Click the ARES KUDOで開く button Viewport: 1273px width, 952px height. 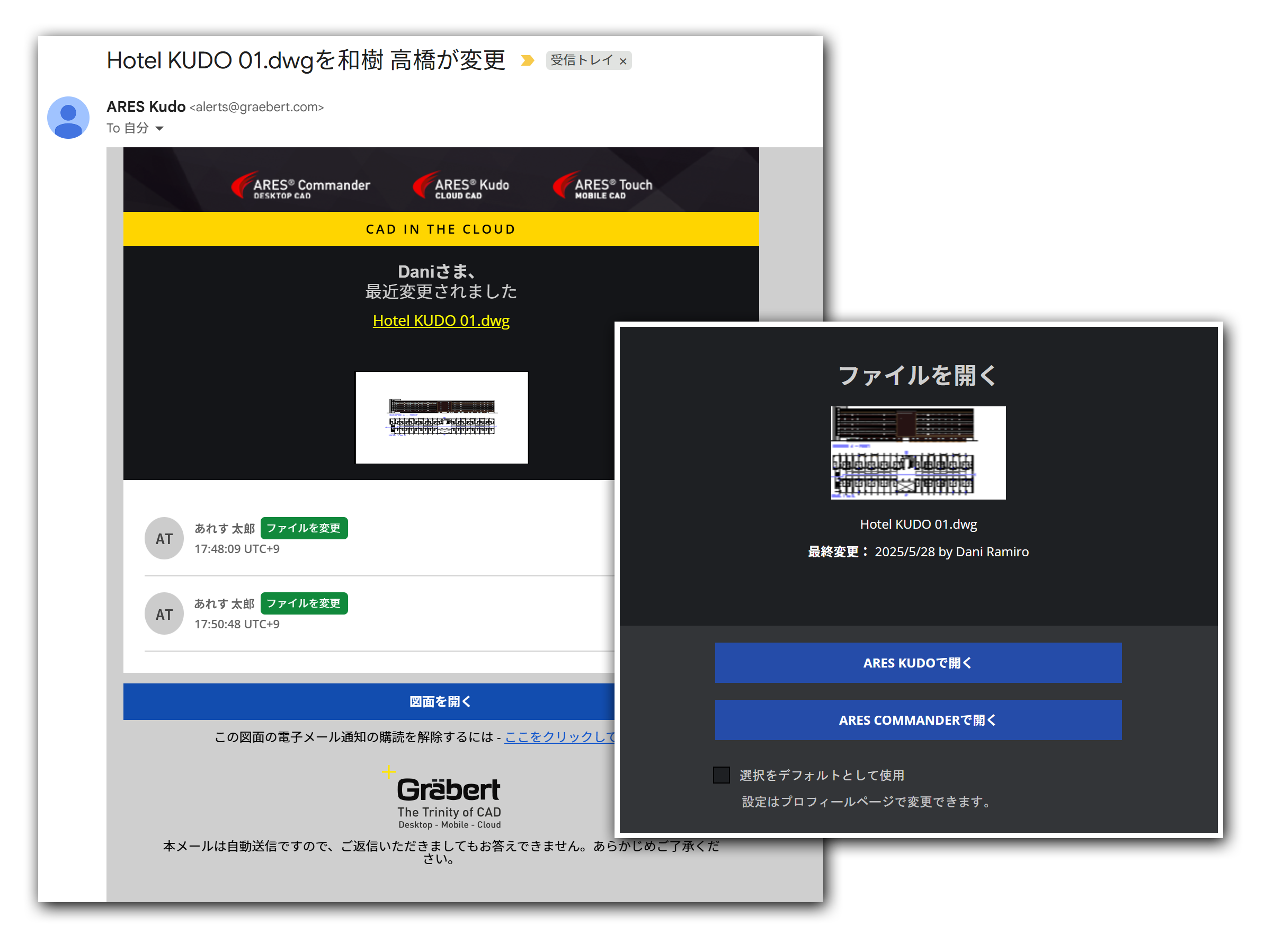click(918, 663)
